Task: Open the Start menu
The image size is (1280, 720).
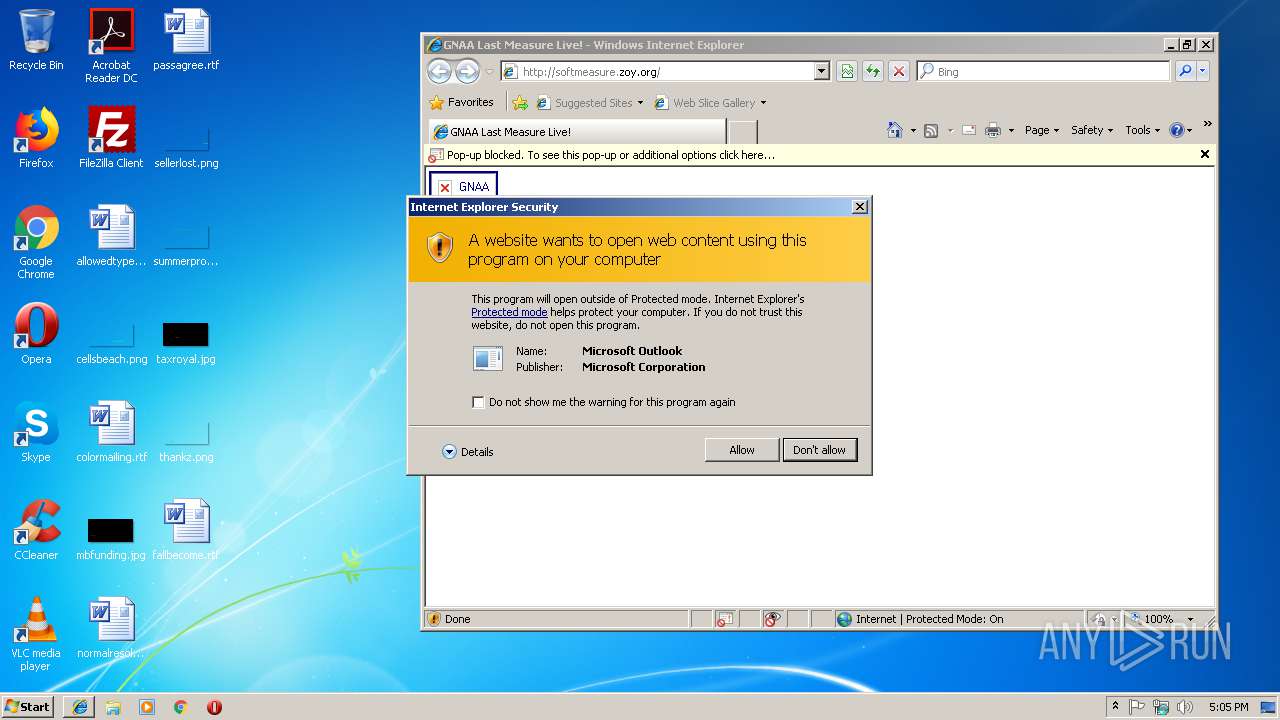Action: [x=28, y=706]
